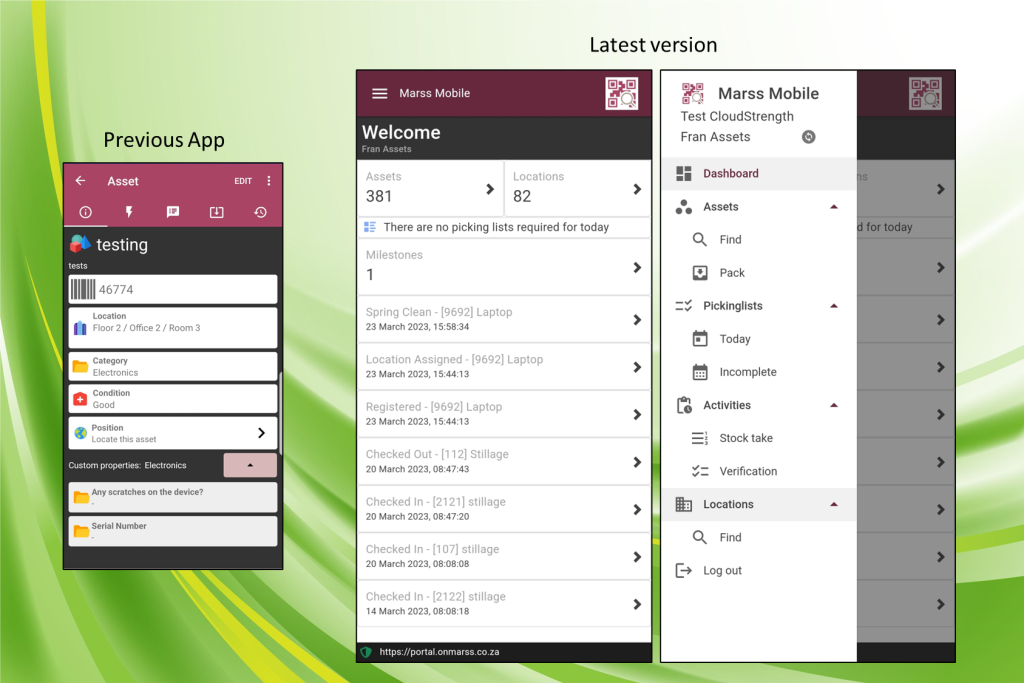Choose Incomplete under Pickinglists
This screenshot has width=1024, height=683.
coord(759,372)
